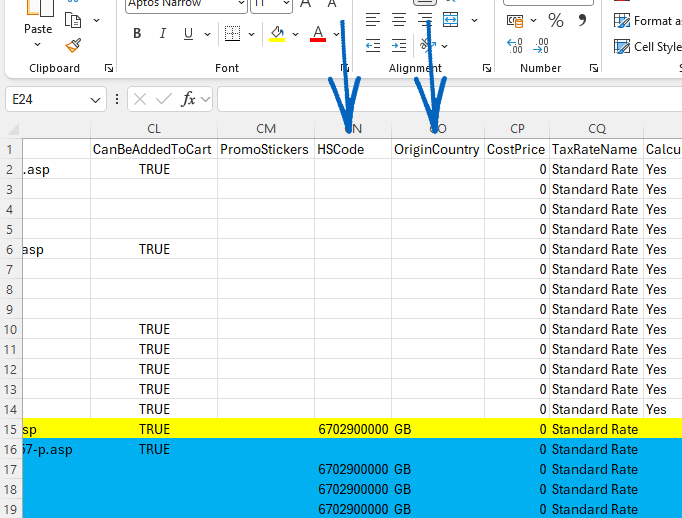
Task: Click Insert Function fx button
Action: [188, 100]
